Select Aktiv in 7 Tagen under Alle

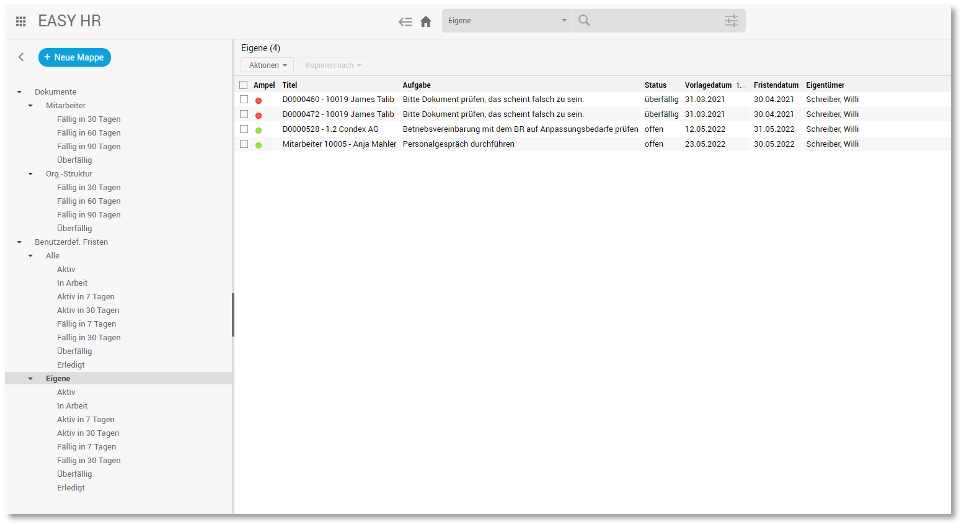coord(85,296)
